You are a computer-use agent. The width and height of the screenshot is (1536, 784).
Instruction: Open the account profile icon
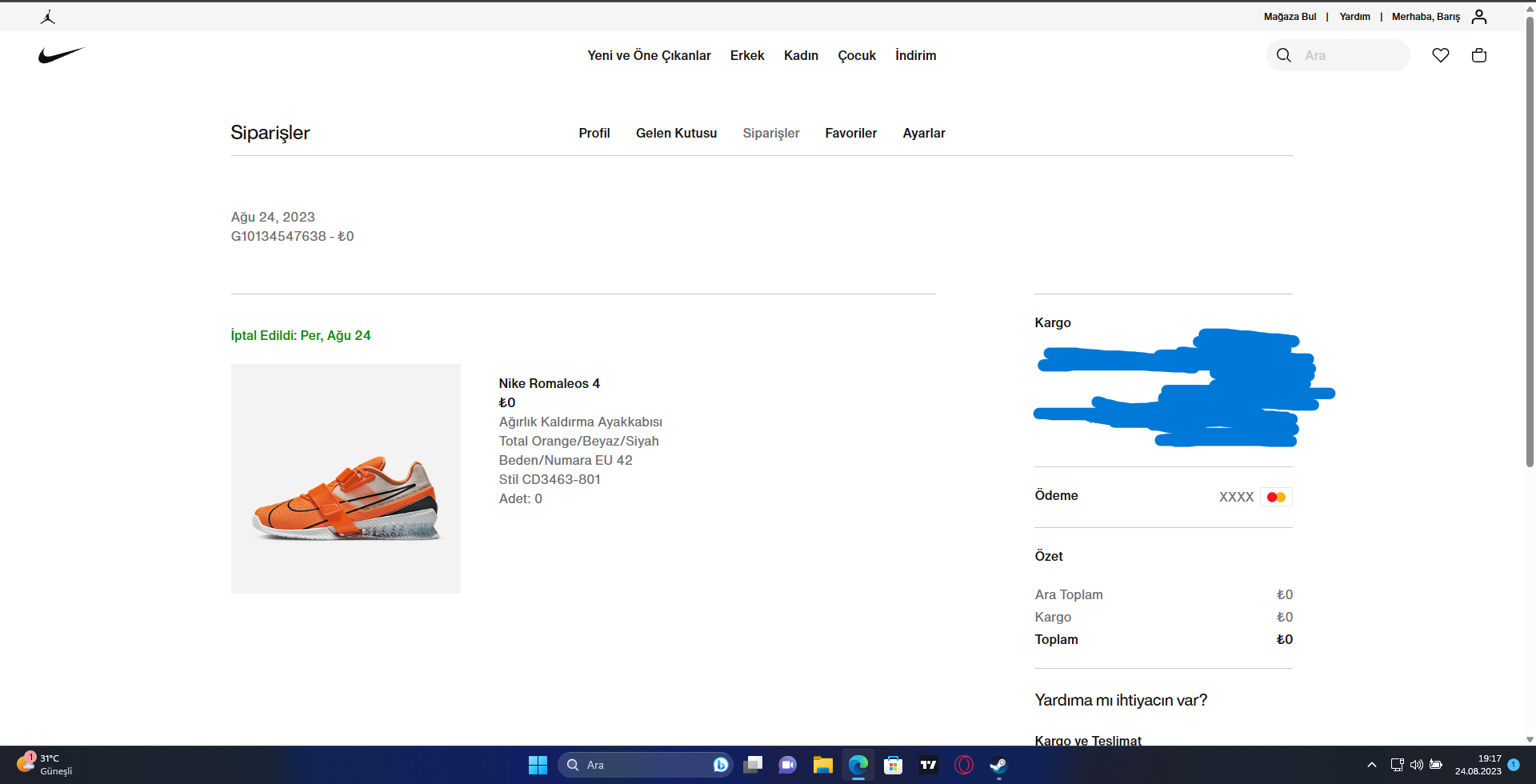pos(1479,17)
